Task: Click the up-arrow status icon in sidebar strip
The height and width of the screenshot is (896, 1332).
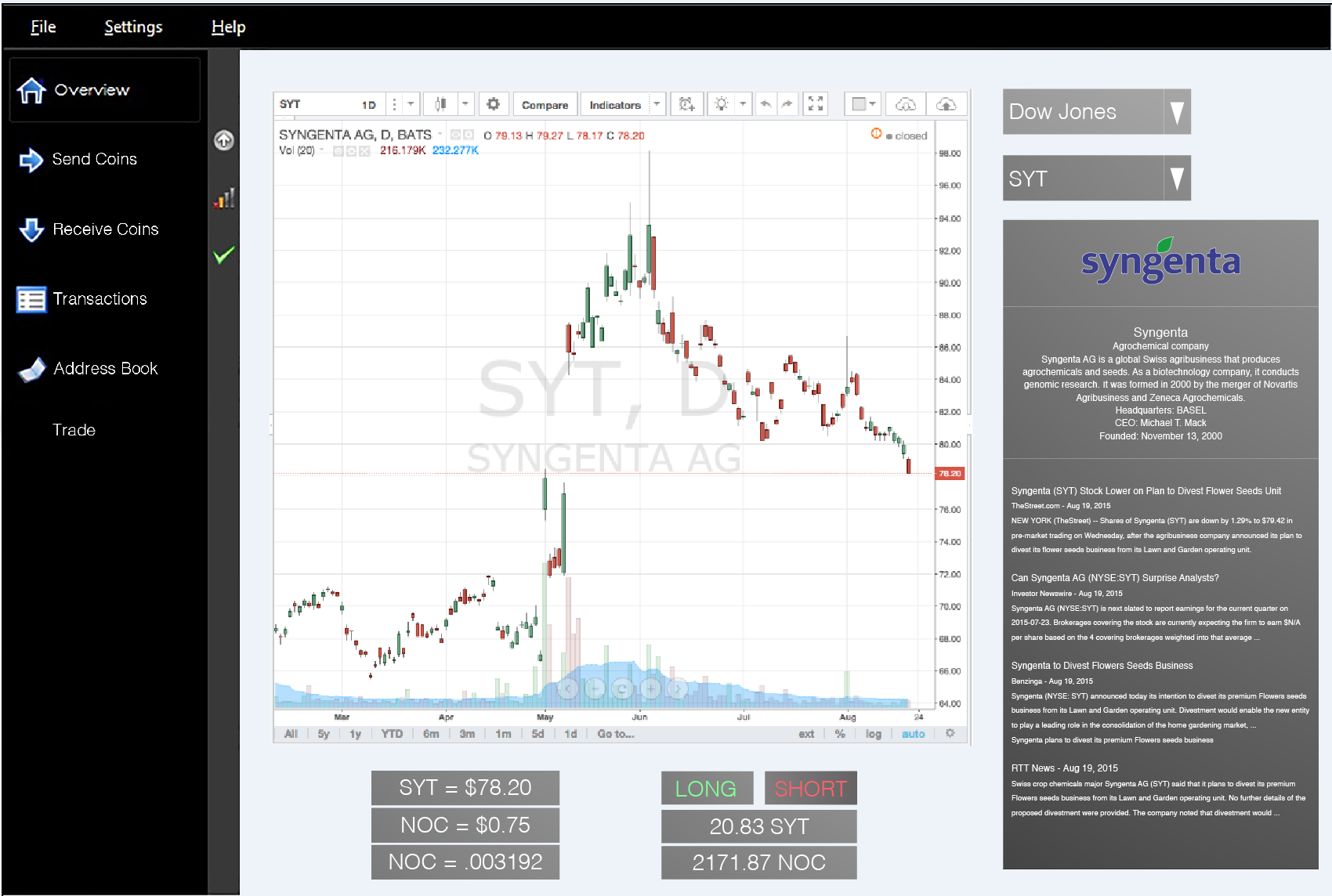Action: [224, 140]
